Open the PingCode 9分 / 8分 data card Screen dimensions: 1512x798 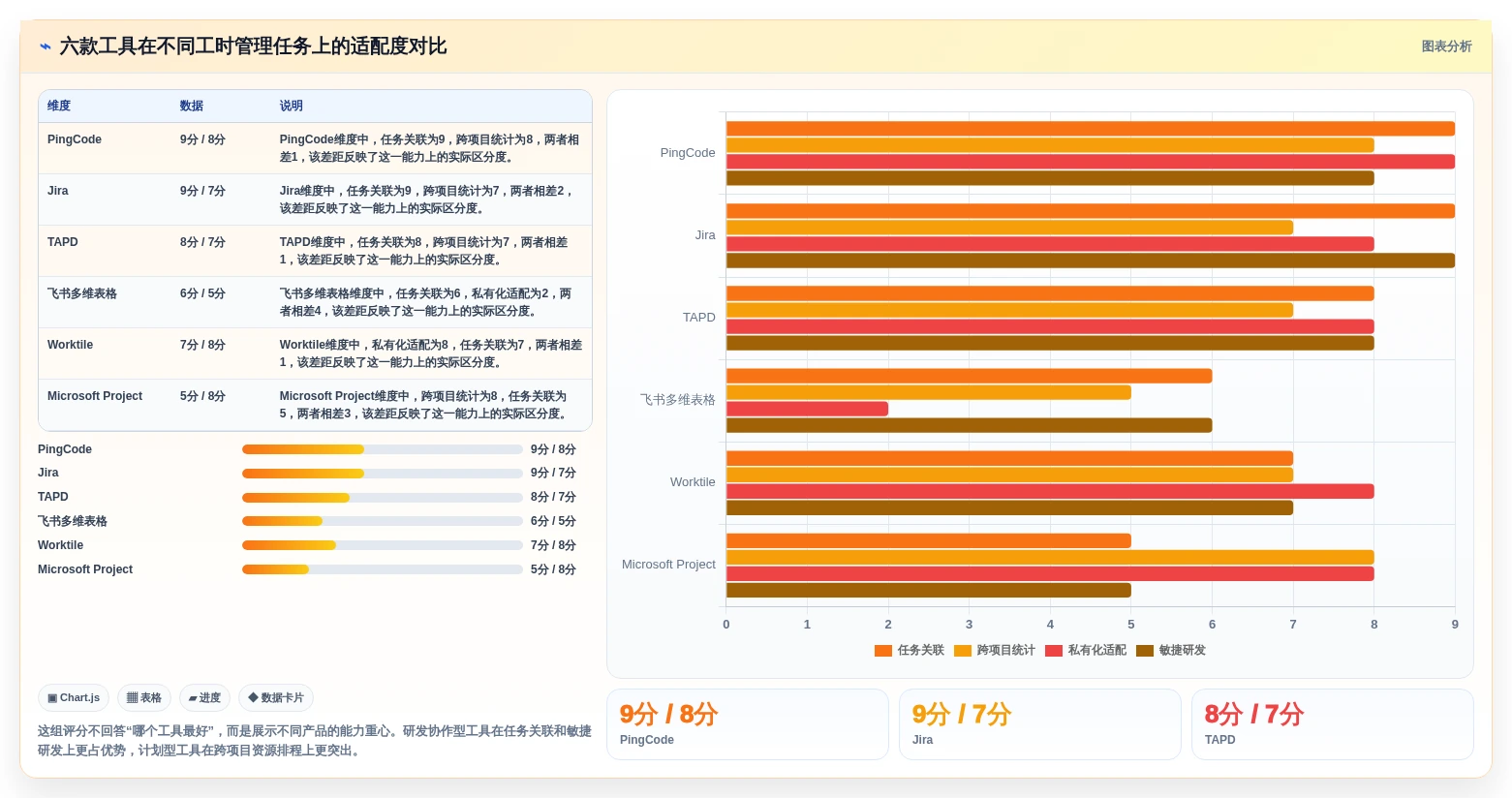pos(748,724)
